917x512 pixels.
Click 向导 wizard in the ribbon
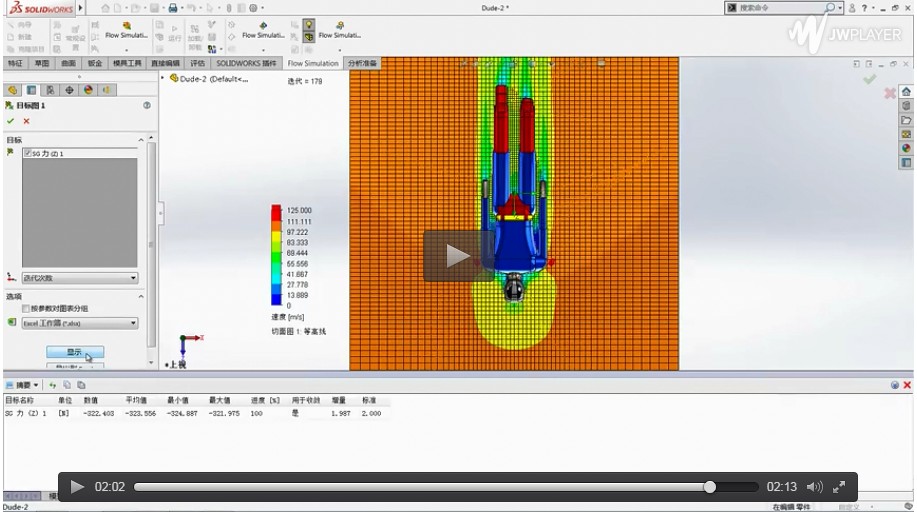click(x=19, y=25)
